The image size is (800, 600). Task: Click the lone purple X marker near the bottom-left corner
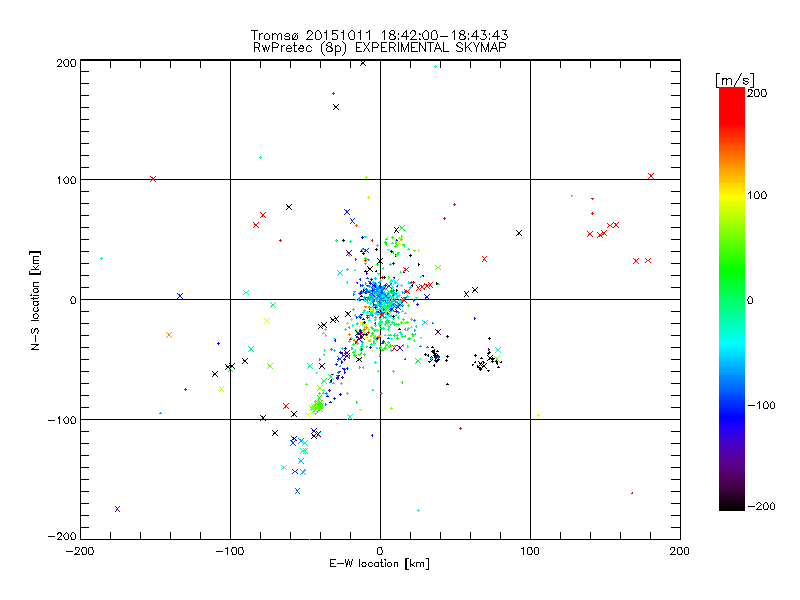[x=117, y=509]
